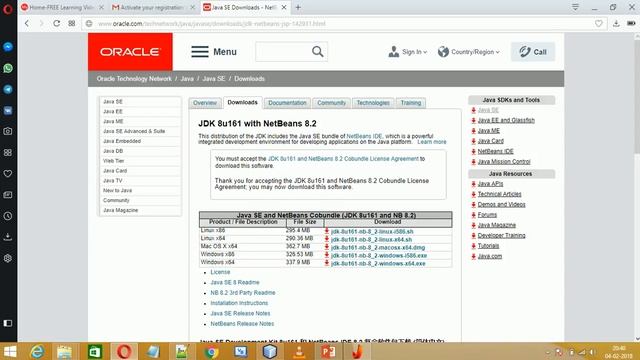
Task: Expand Country/Region selector
Action: (x=469, y=52)
